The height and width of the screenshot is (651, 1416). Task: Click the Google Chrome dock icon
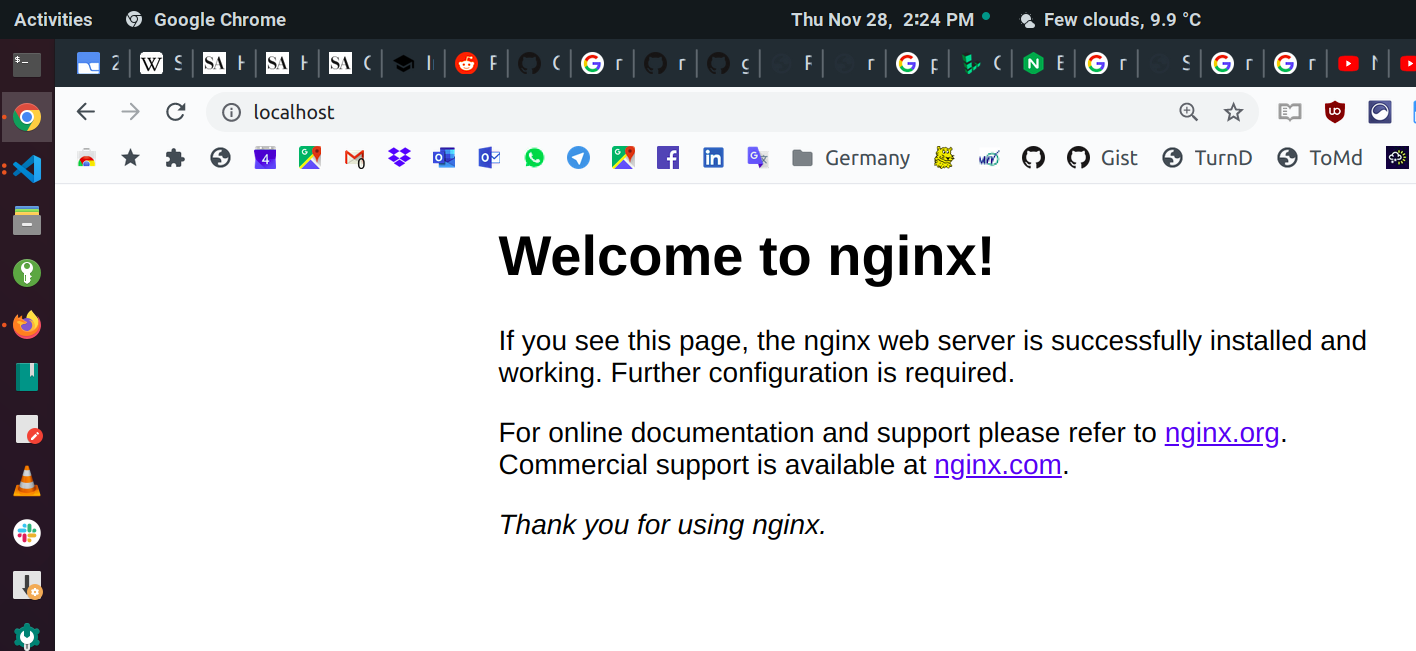(x=27, y=117)
